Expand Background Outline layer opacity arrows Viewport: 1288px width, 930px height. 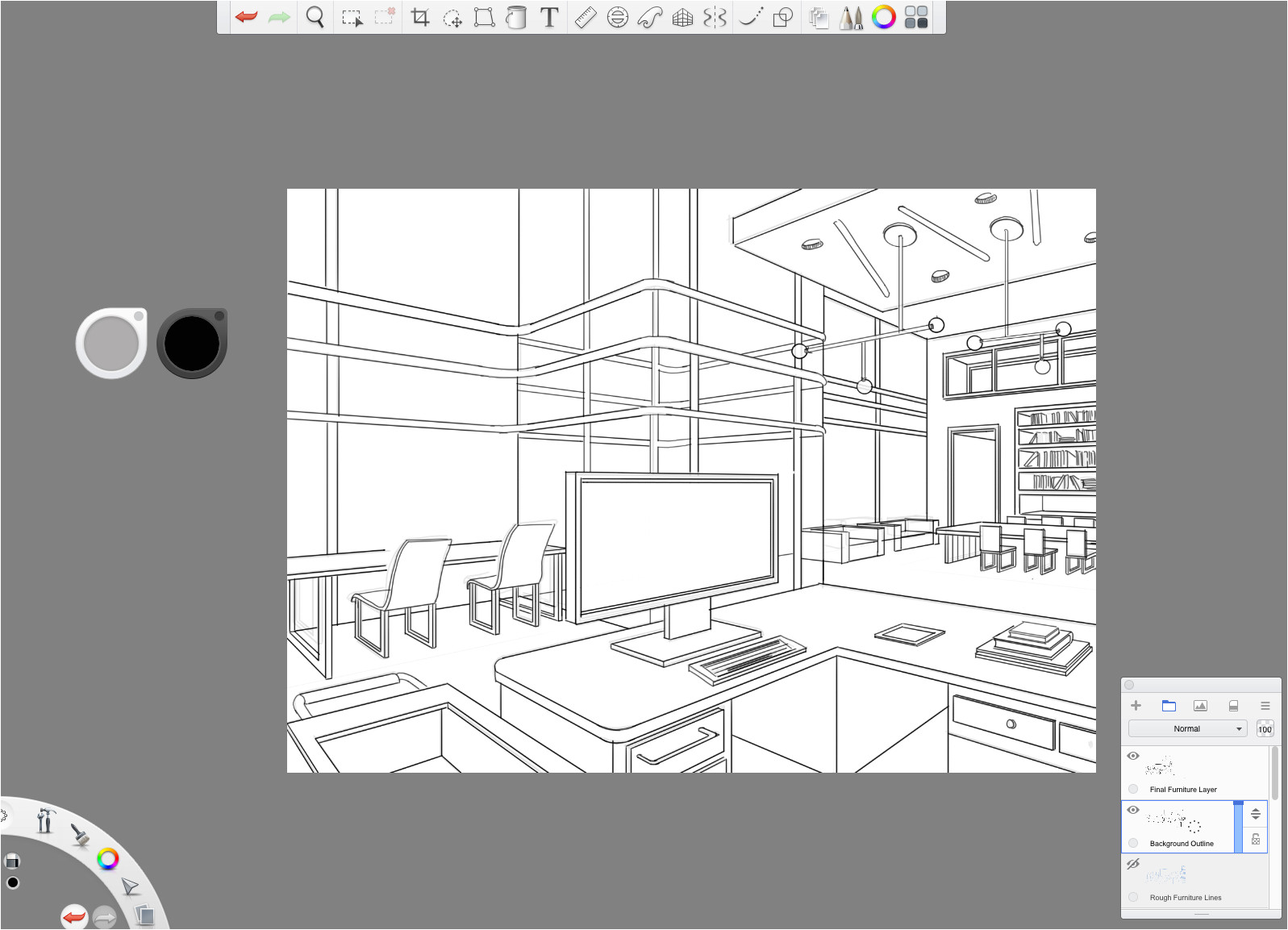[1256, 814]
